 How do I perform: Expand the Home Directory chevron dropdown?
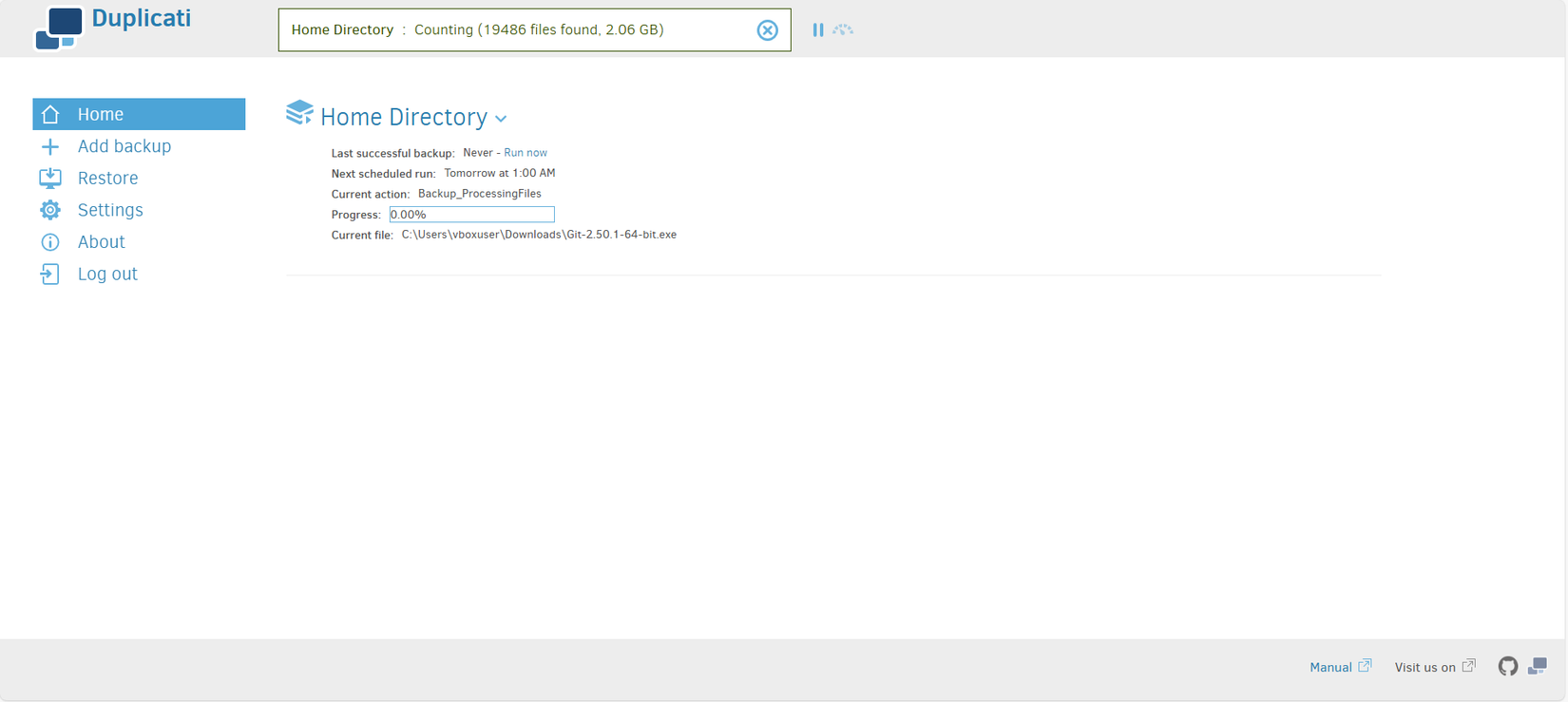[x=501, y=119]
